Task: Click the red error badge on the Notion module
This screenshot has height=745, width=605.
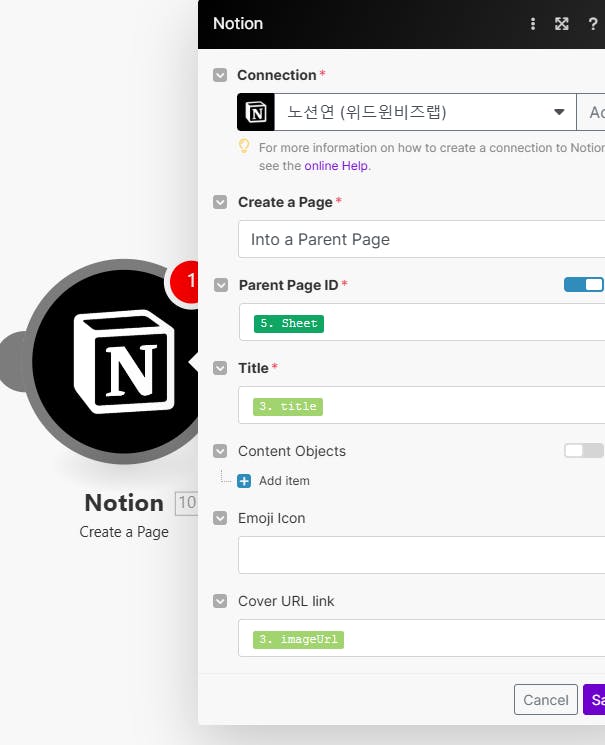Action: click(x=186, y=281)
